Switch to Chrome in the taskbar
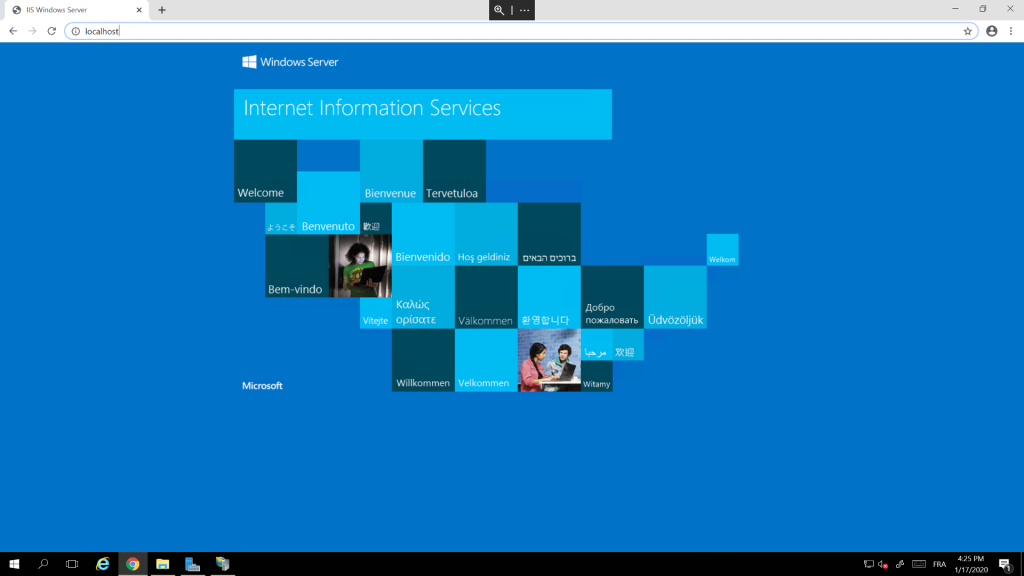1024x576 pixels. coord(133,564)
